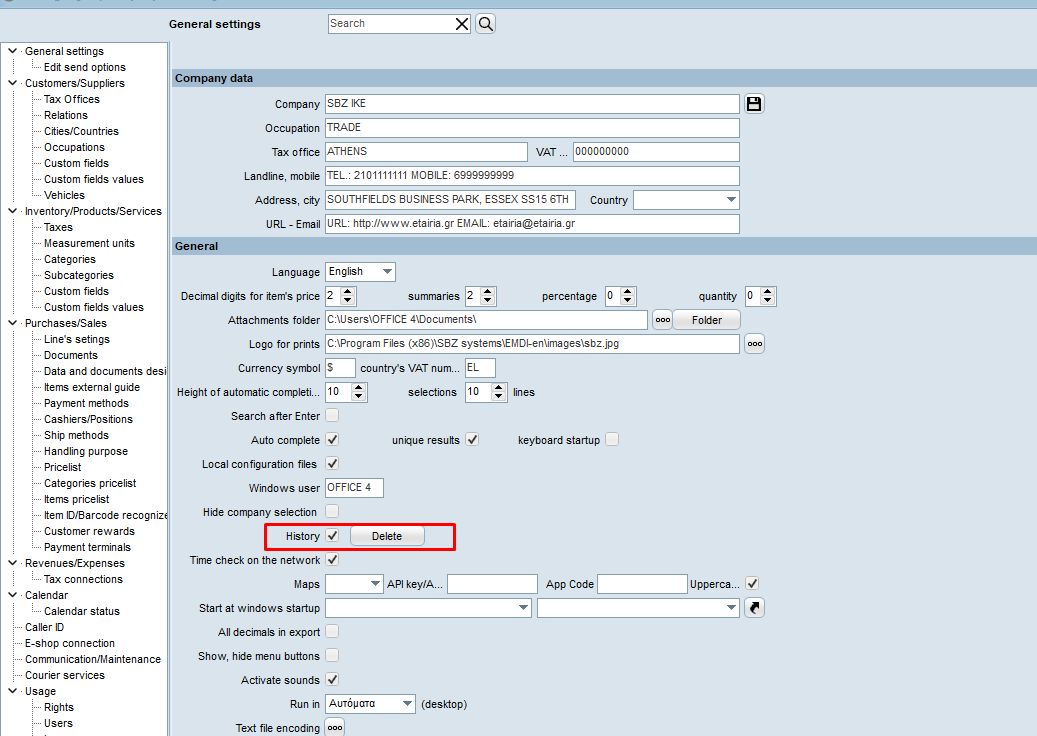Enable the Hide company selection checkbox
The image size is (1037, 736).
click(x=332, y=512)
